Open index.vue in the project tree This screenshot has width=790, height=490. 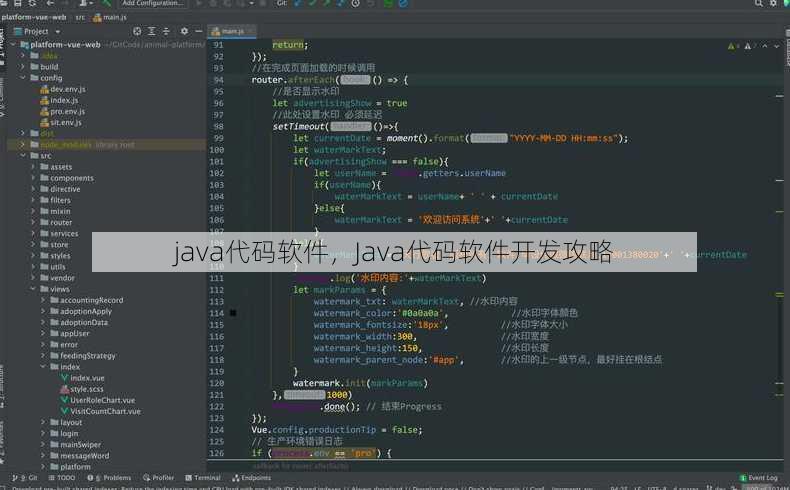[x=83, y=378]
